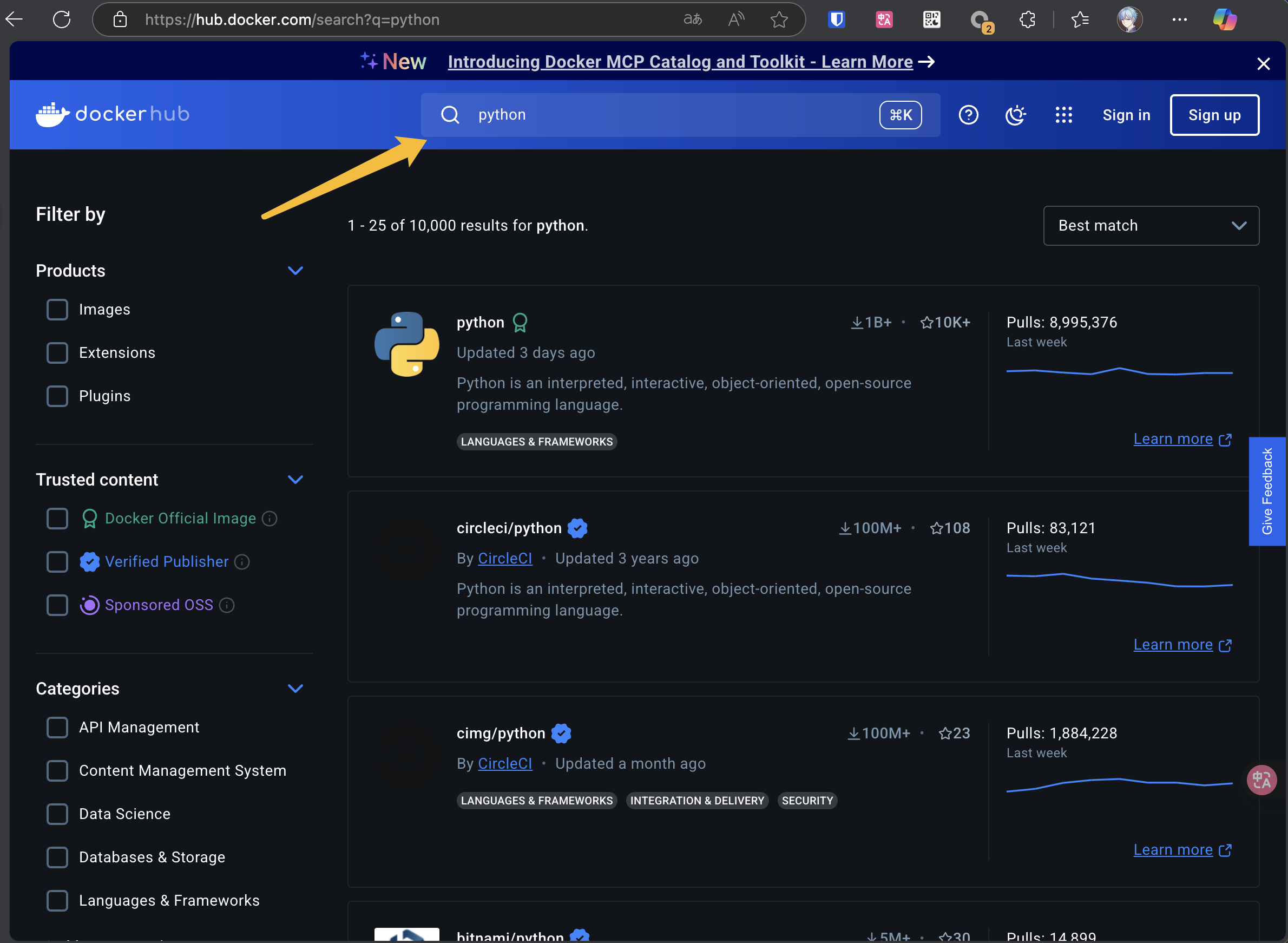Check the Languages & Frameworks category
The width and height of the screenshot is (1288, 943).
click(57, 901)
